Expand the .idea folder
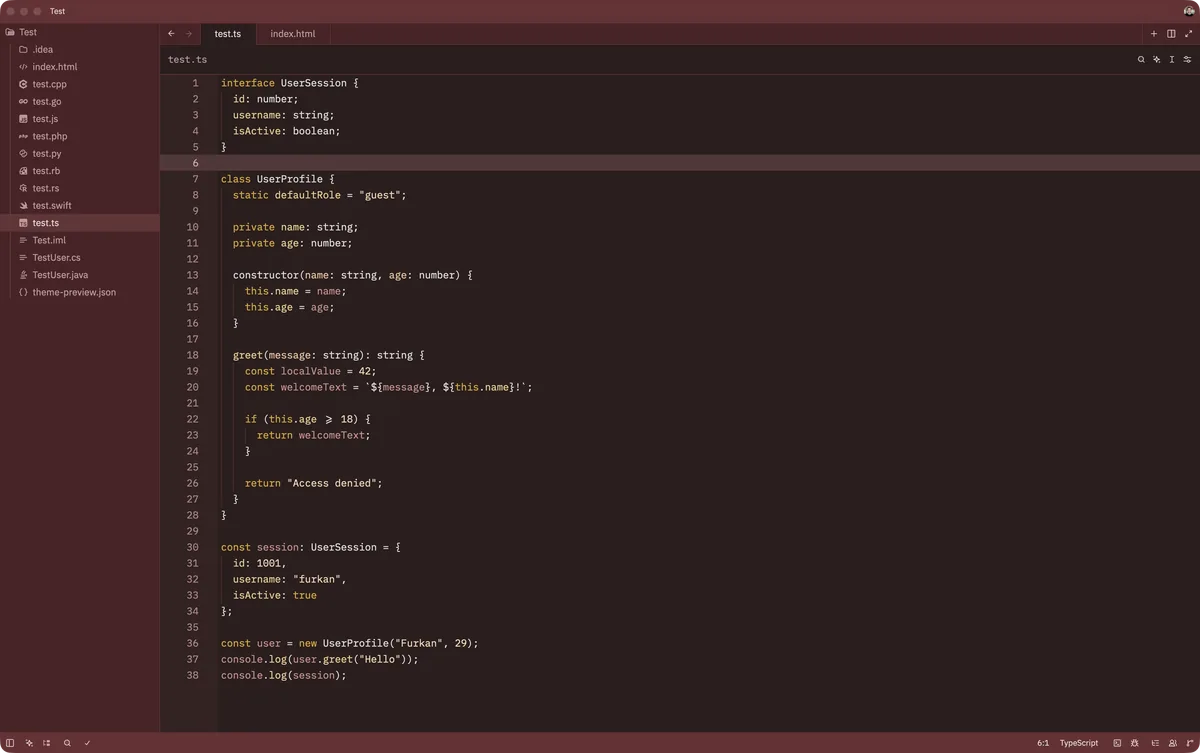 point(80,49)
